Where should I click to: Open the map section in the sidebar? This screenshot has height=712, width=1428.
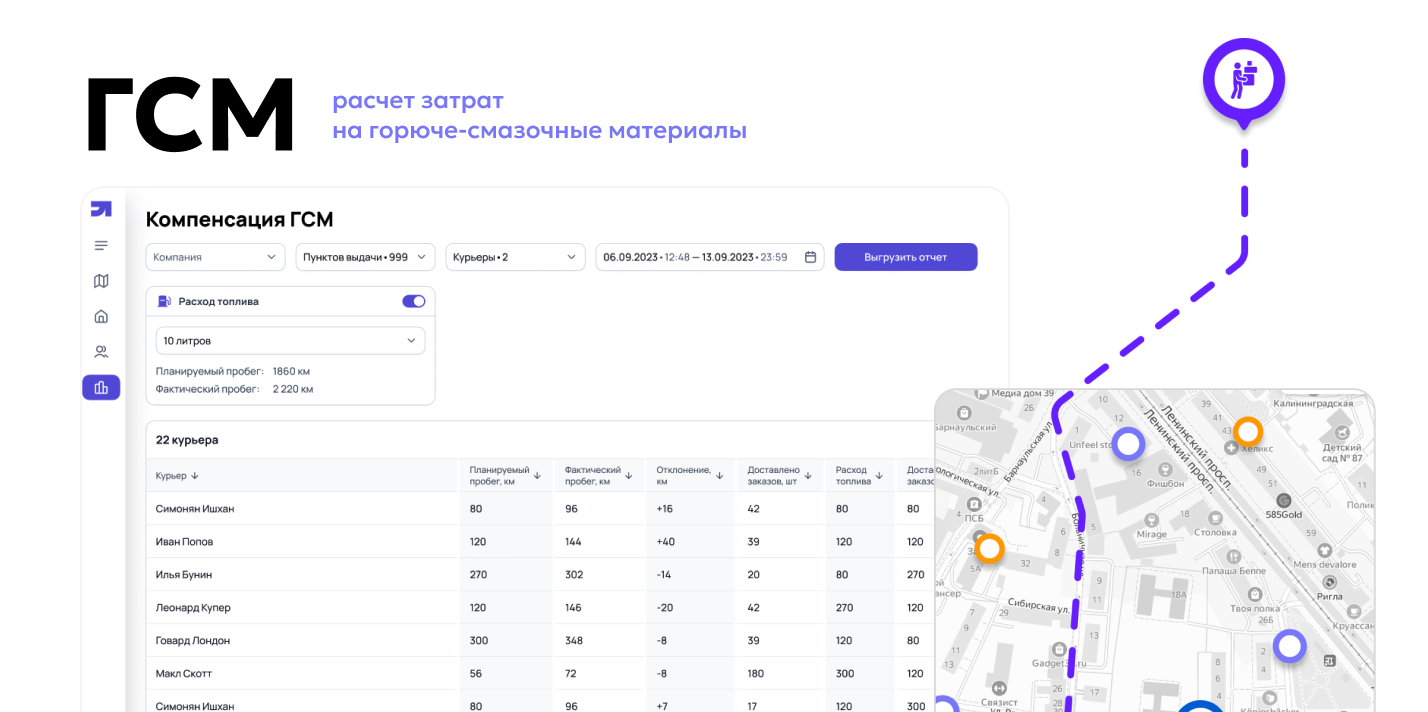pyautogui.click(x=101, y=281)
